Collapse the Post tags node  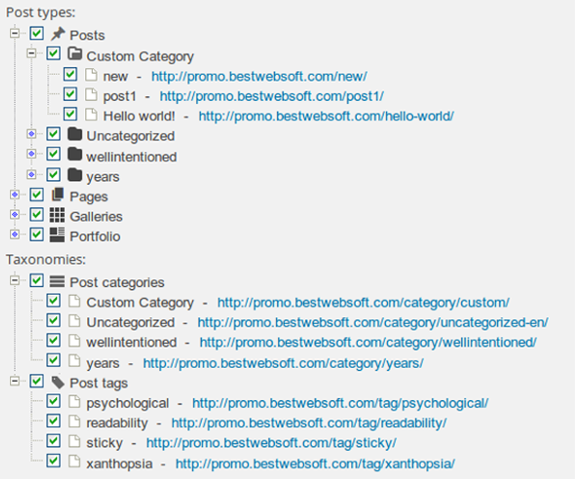[15, 381]
